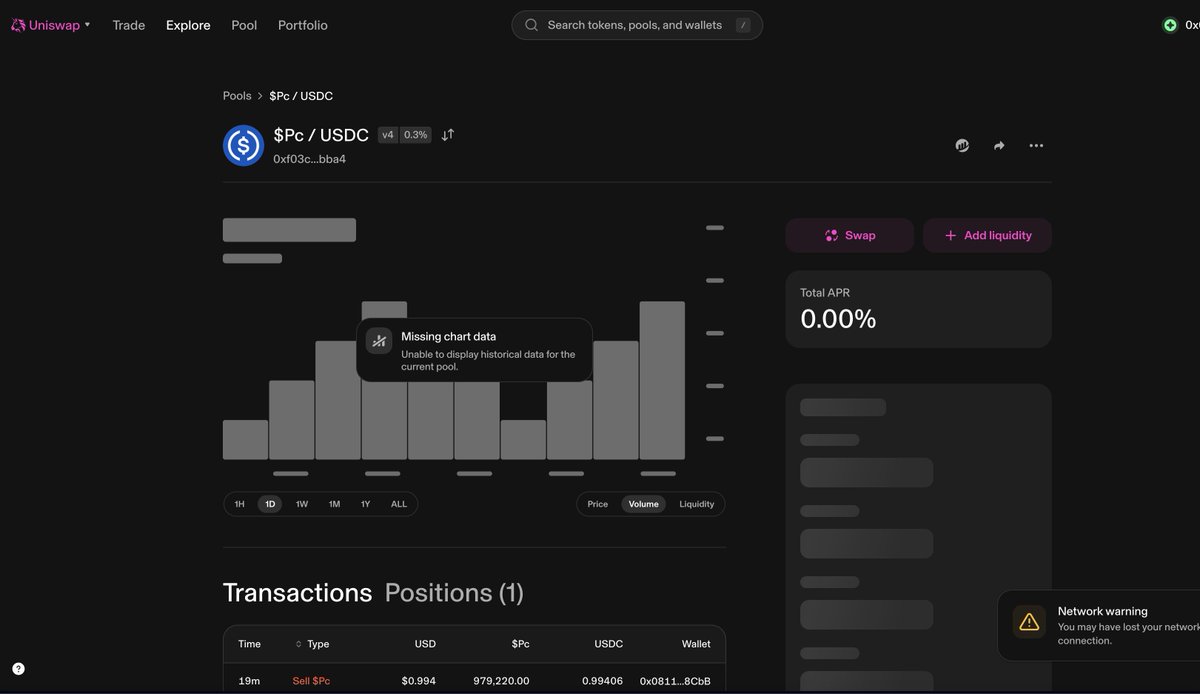Click the Sell $Pc transaction type

[311, 681]
